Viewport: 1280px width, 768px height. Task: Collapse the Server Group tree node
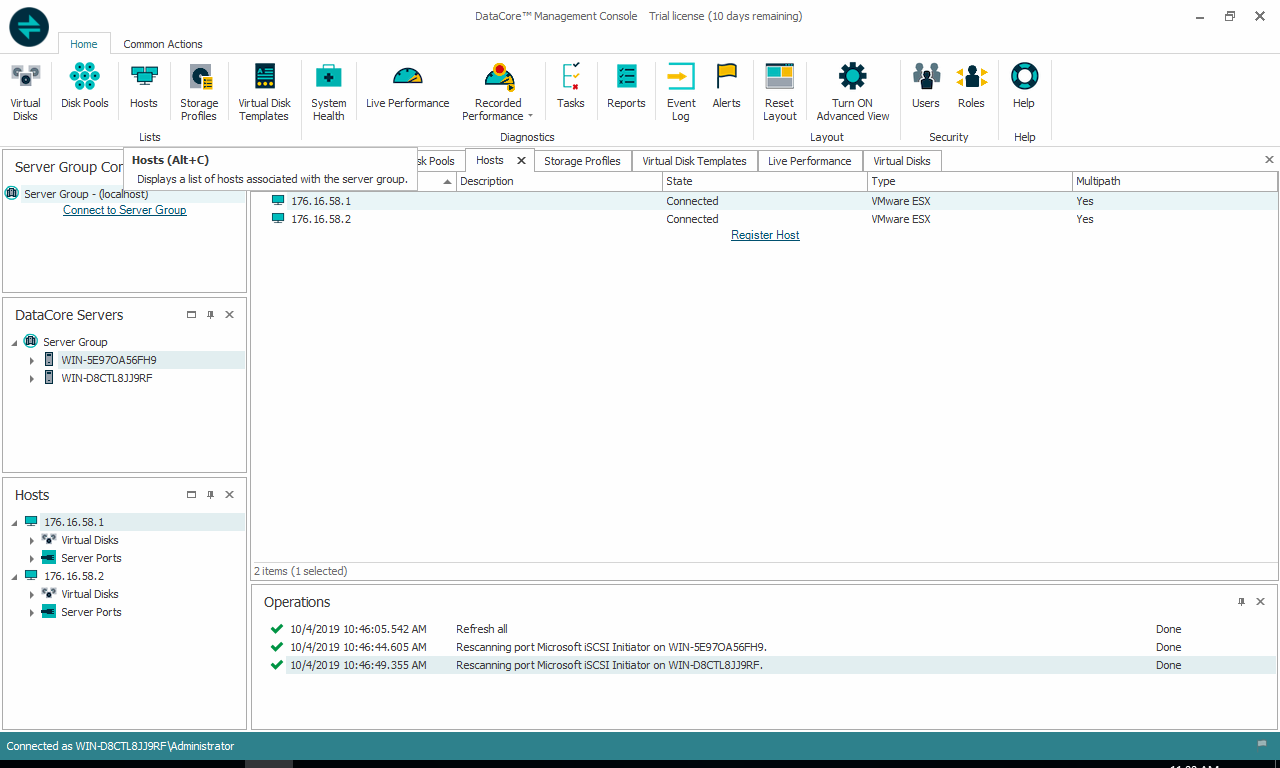click(x=14, y=342)
